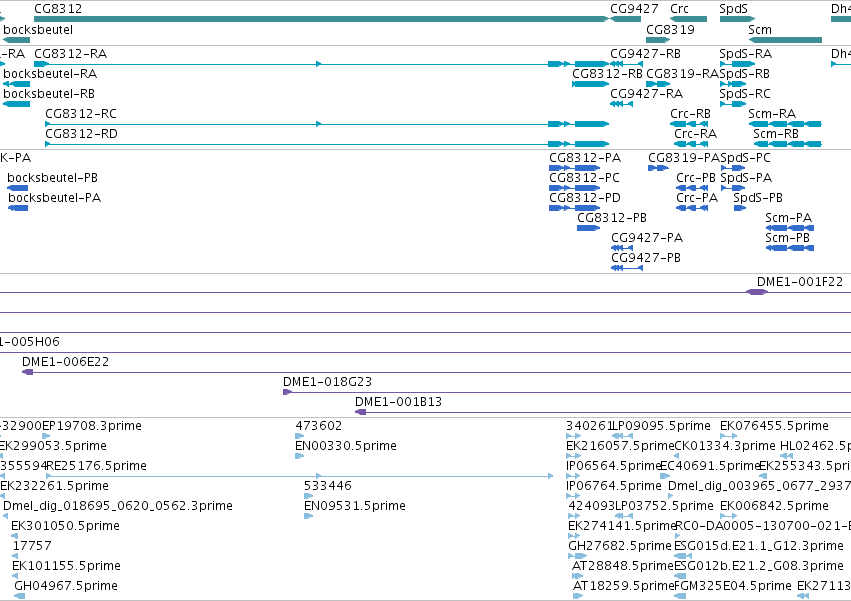
Task: Click protein CG9427-PA label
Action: pos(647,238)
